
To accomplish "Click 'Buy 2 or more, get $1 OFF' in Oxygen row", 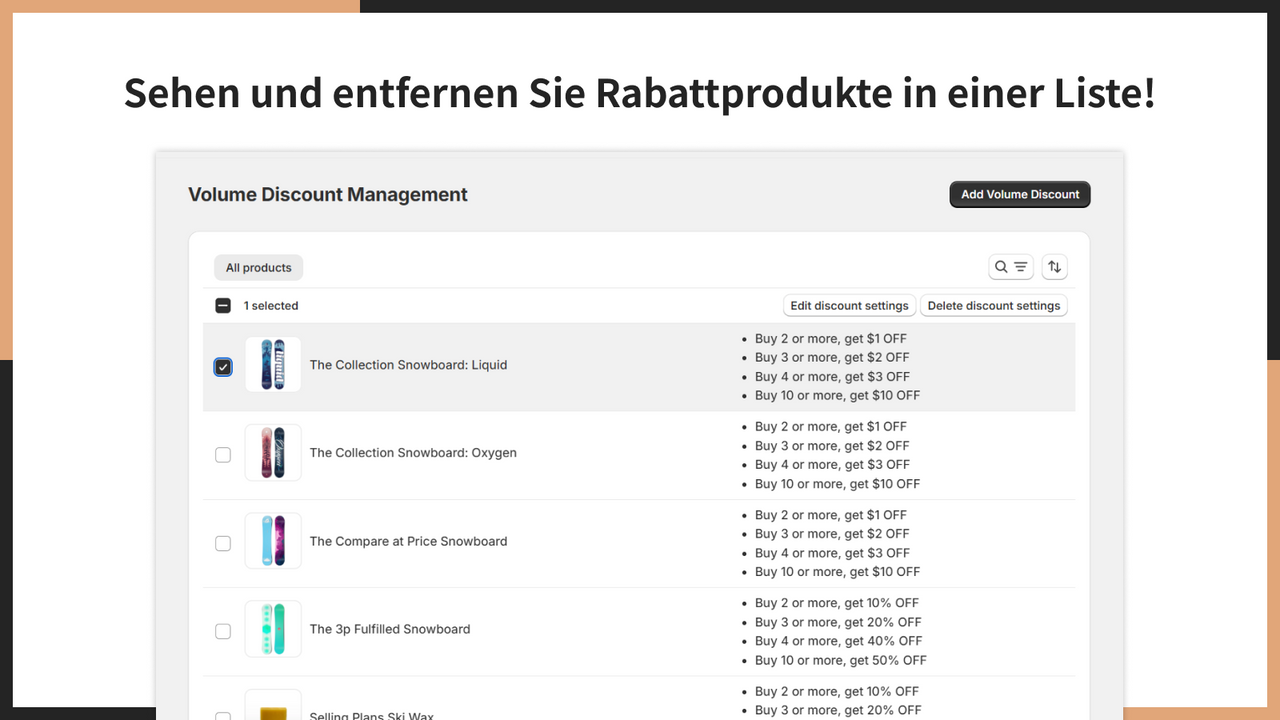I will pyautogui.click(x=831, y=426).
